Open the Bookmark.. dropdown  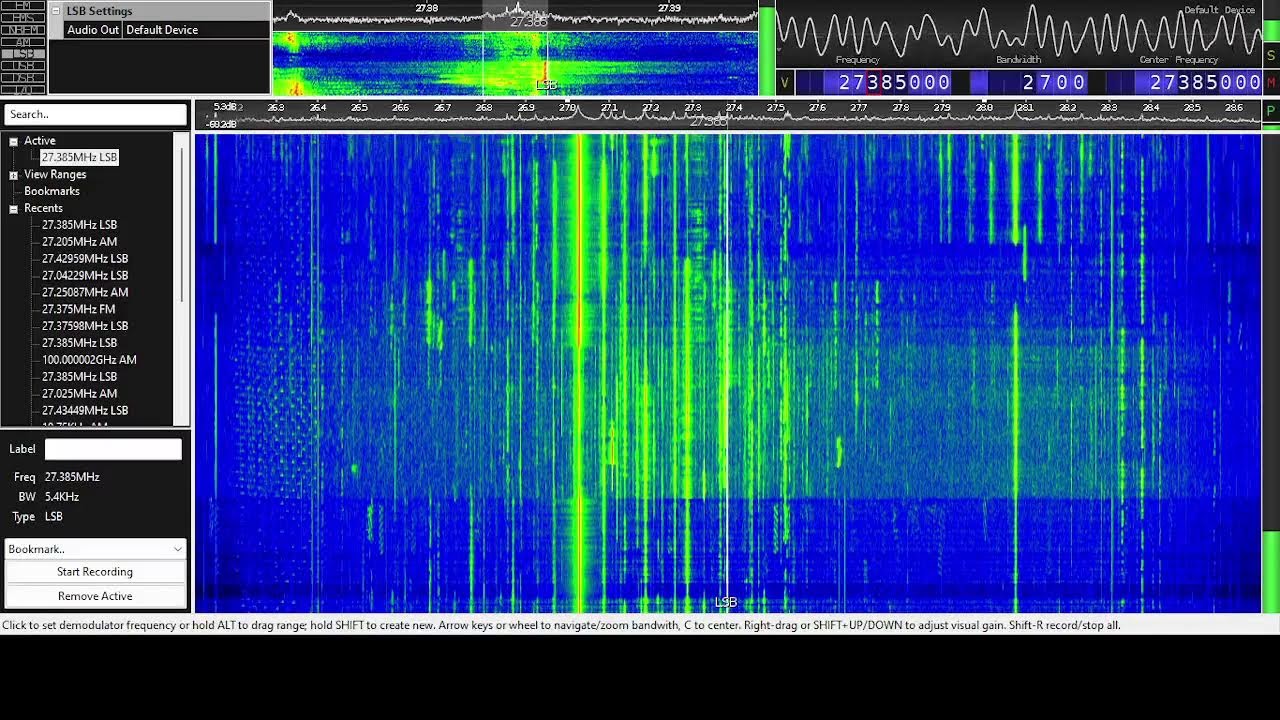tap(95, 549)
